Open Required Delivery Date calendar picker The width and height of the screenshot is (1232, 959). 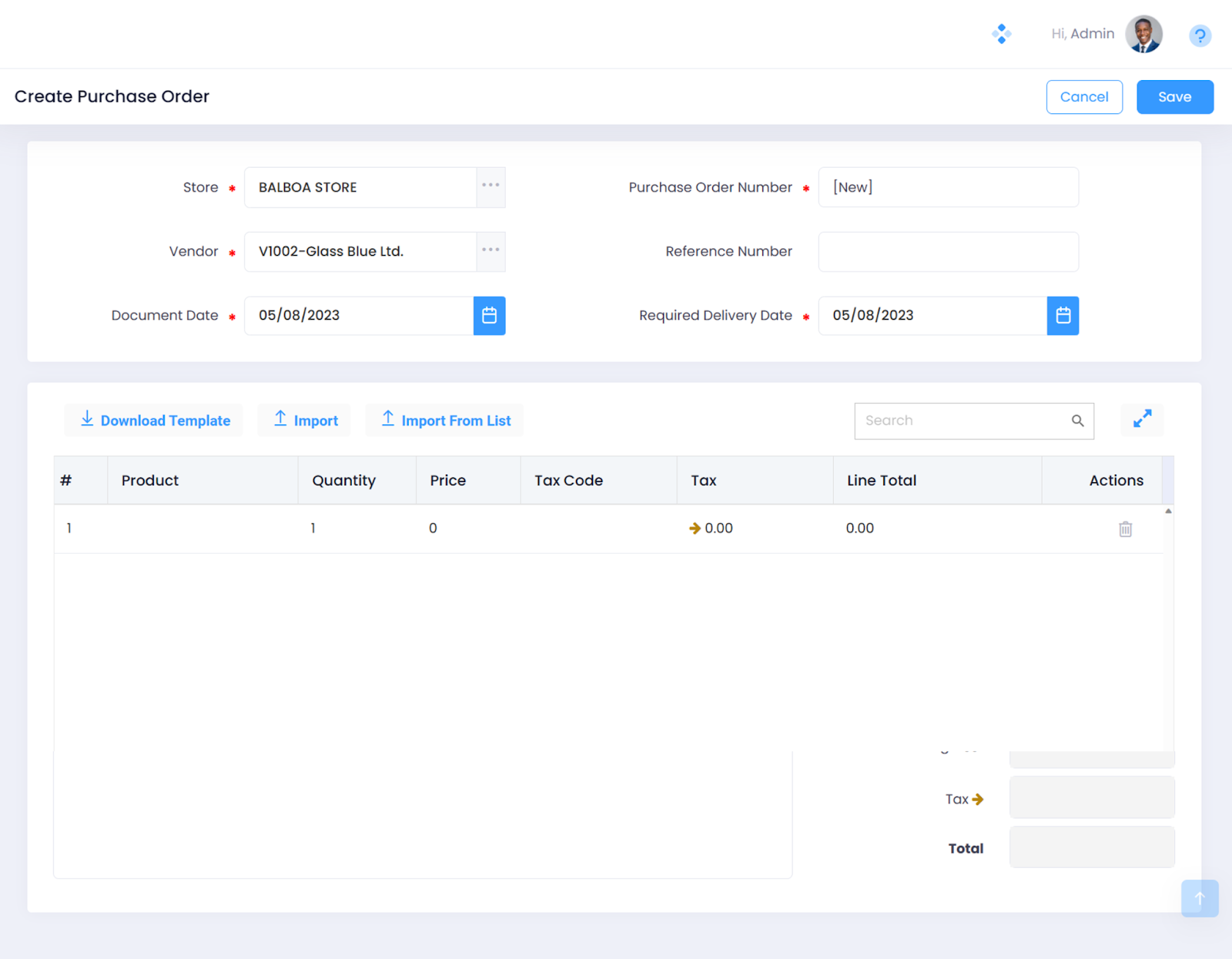click(1063, 316)
